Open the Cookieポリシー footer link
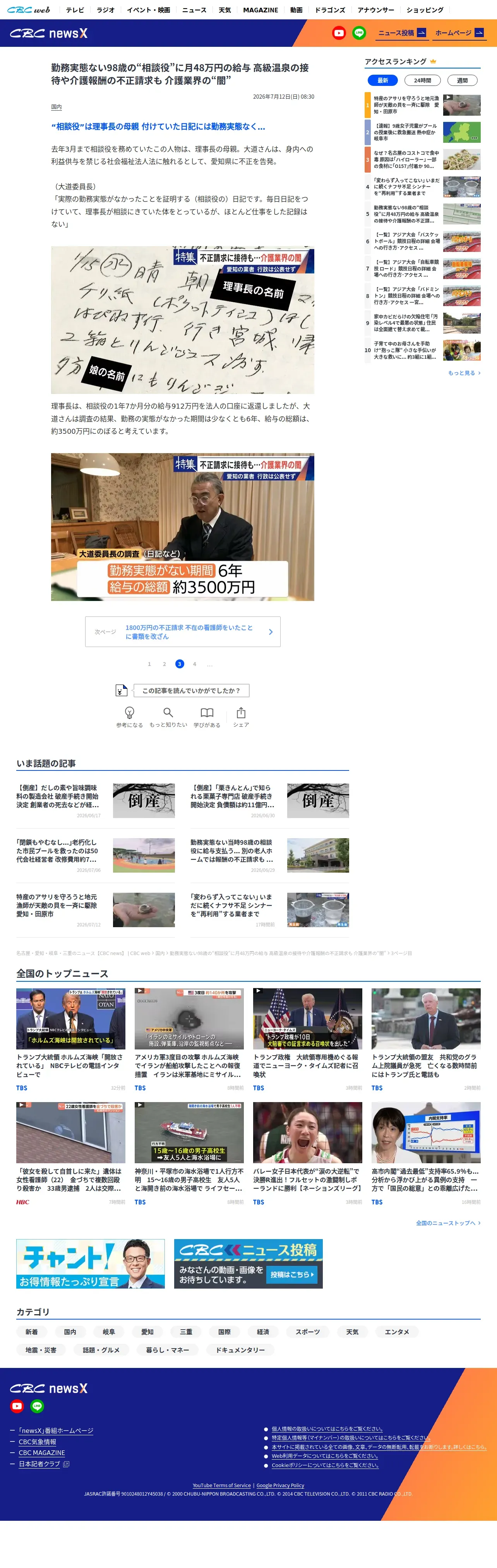 325,1465
